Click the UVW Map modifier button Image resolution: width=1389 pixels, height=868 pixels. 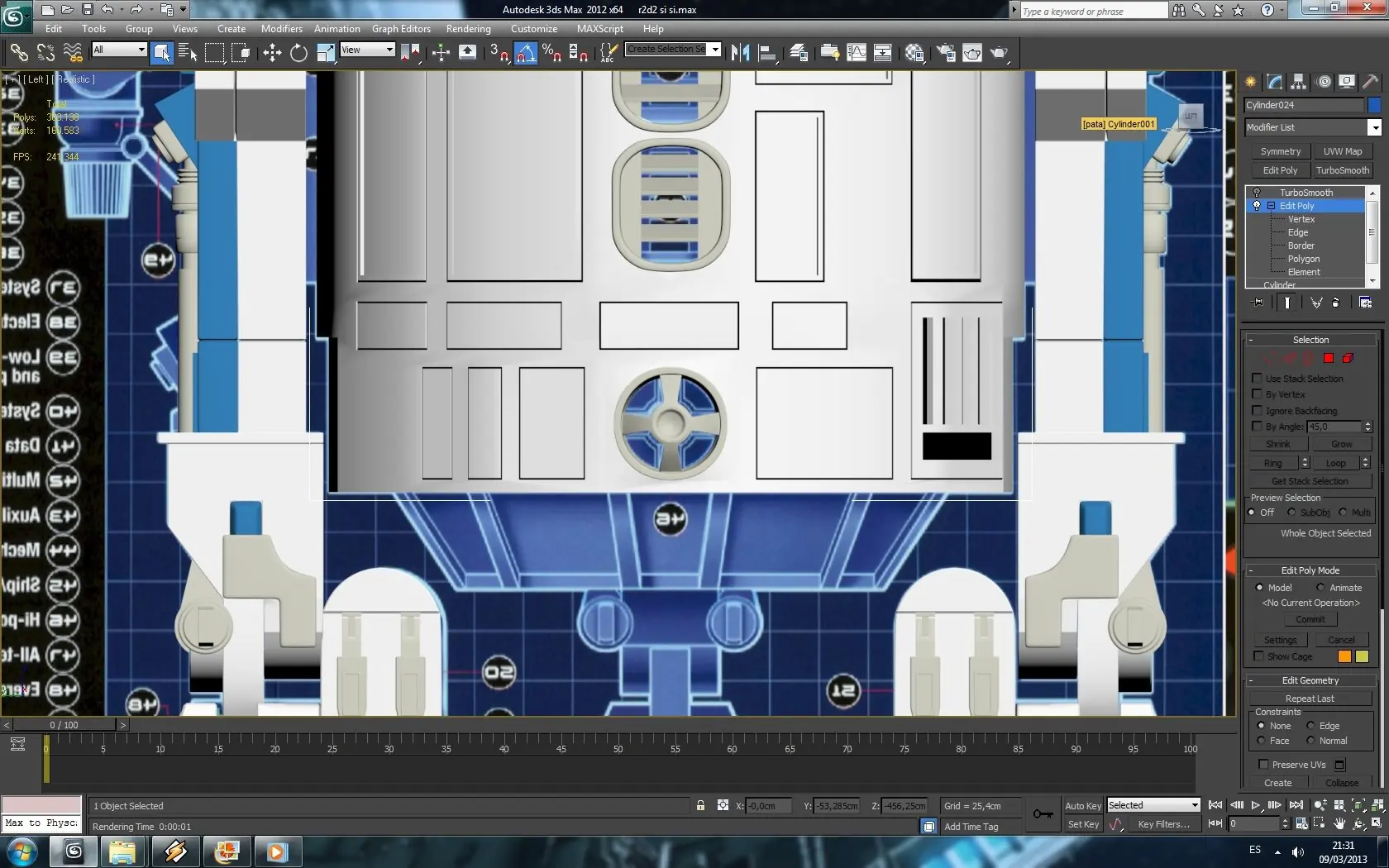click(x=1343, y=151)
